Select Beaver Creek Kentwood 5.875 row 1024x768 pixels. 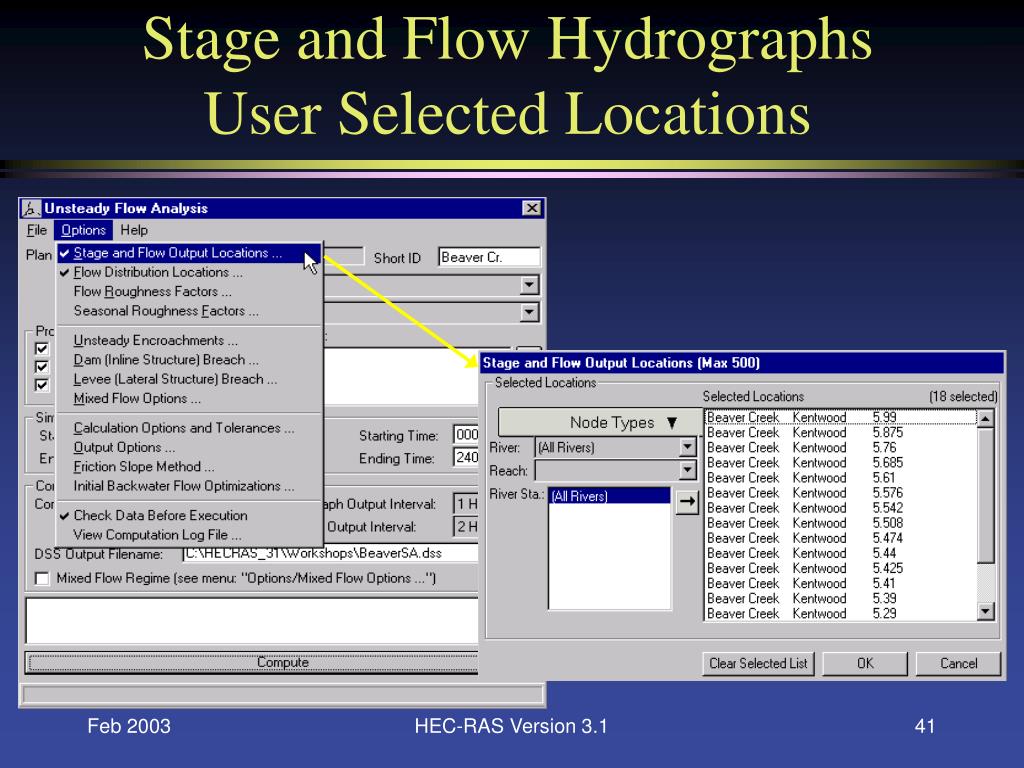tap(841, 432)
